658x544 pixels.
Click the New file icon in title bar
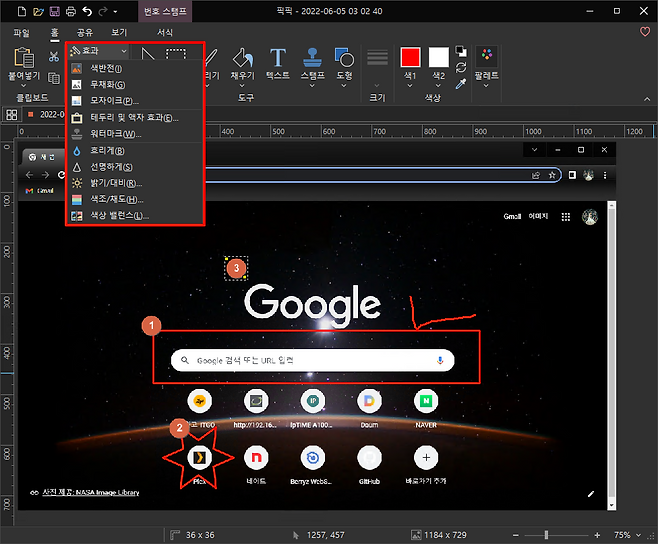pos(22,11)
